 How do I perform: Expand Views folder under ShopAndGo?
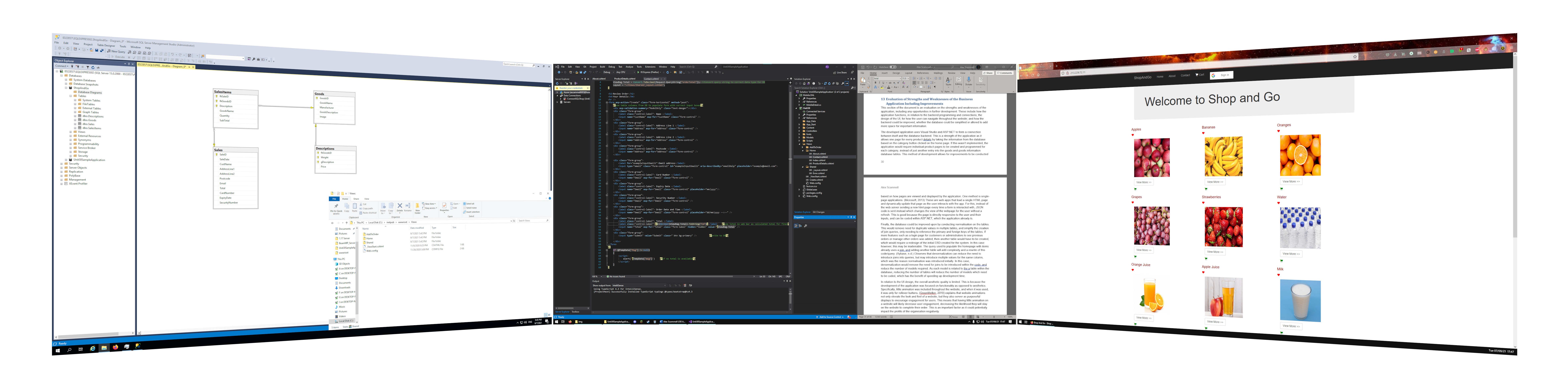pos(71,132)
